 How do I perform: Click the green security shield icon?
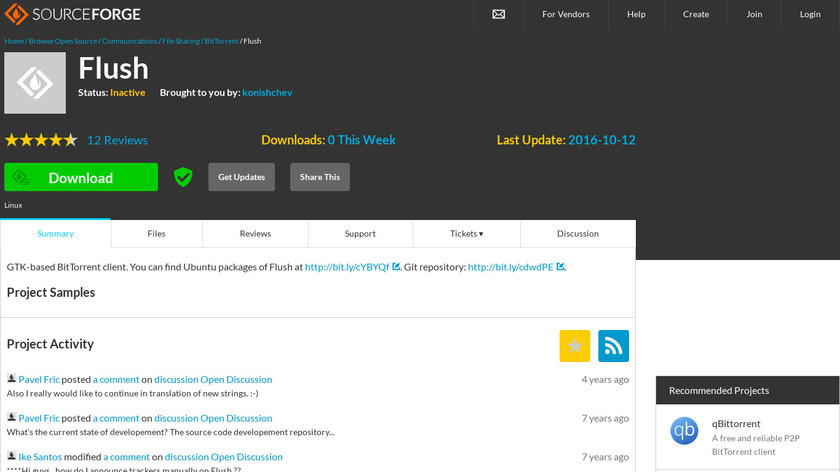[183, 177]
